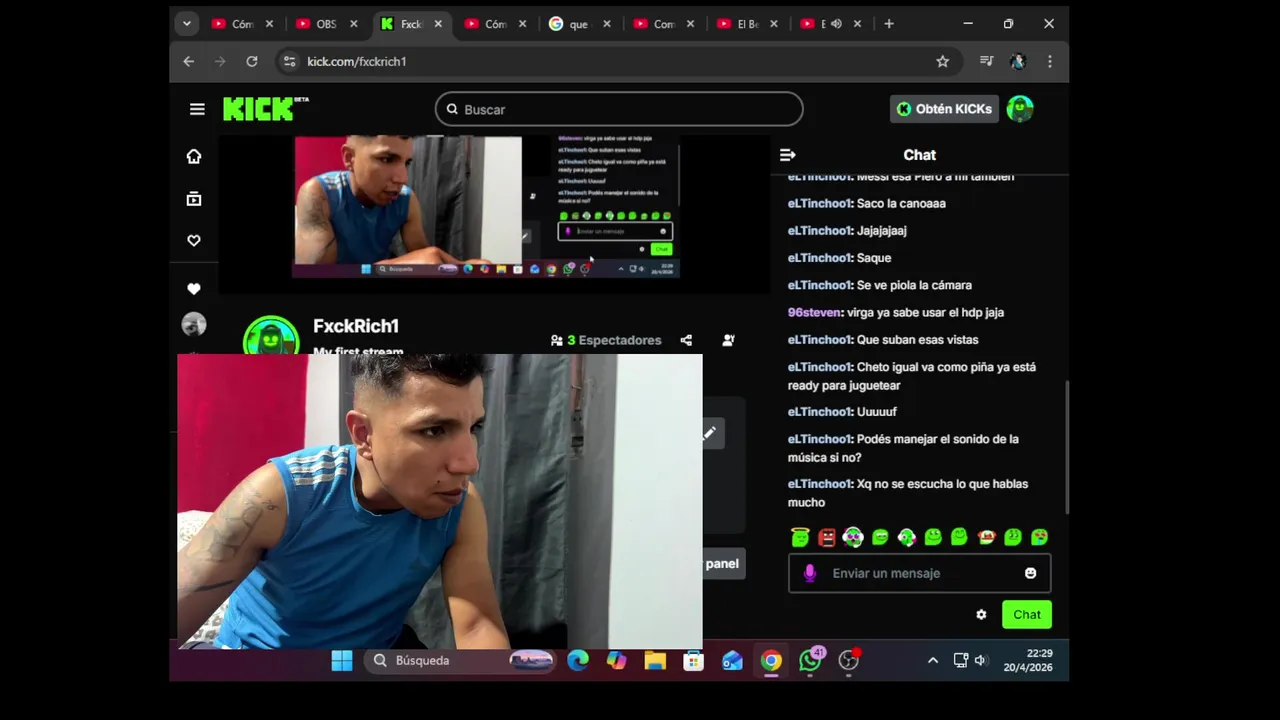Focus the Buscar search field
The width and height of the screenshot is (1280, 720).
click(x=619, y=109)
